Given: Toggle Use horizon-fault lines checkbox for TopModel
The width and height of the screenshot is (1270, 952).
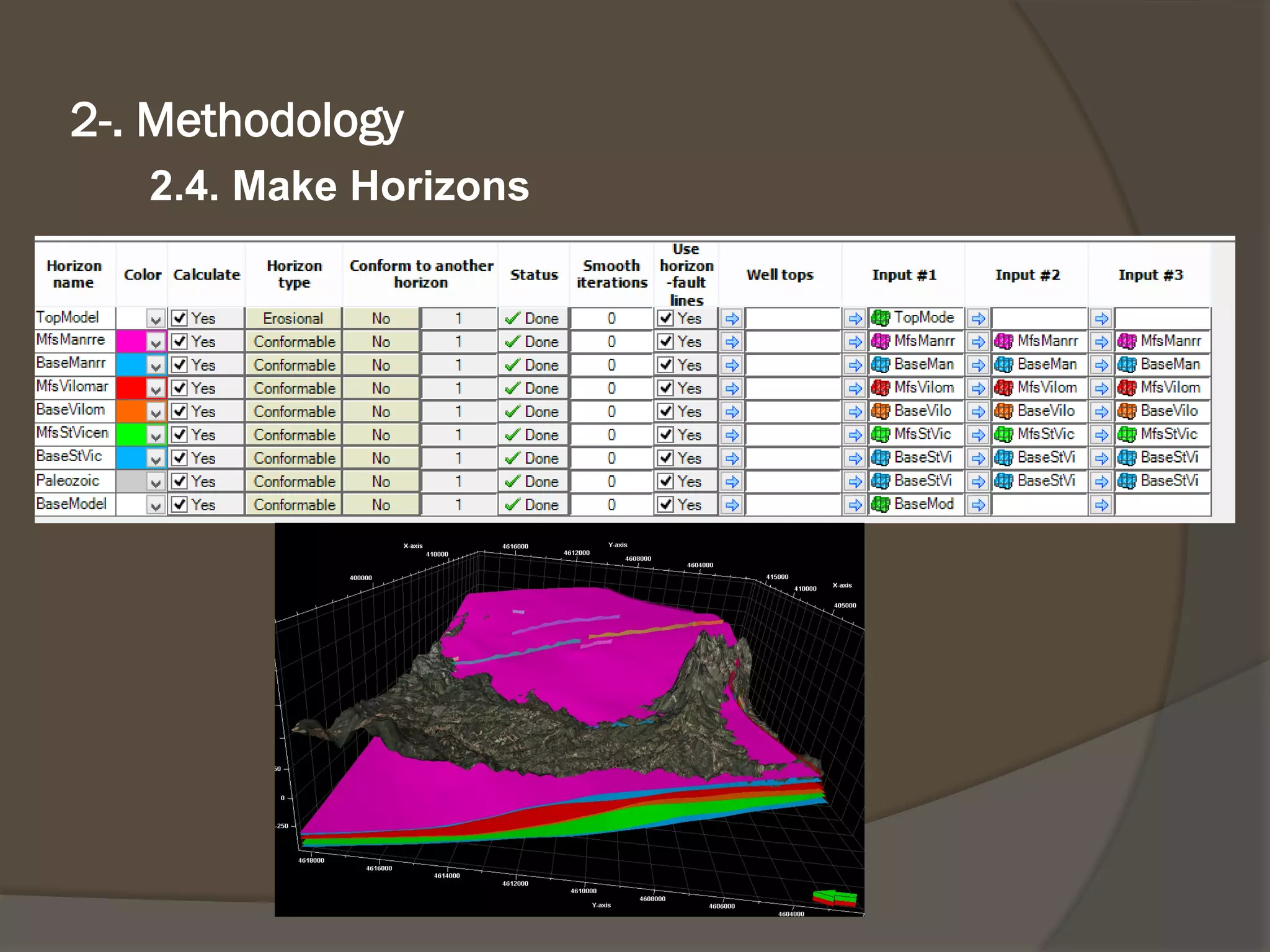Looking at the screenshot, I should coord(665,318).
